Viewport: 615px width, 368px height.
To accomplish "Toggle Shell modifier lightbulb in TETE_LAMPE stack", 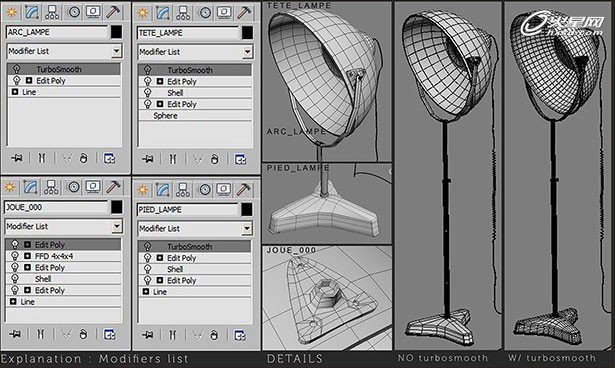I will tap(147, 93).
